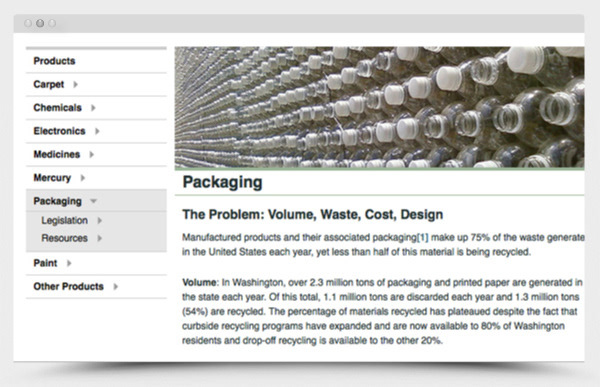Select Other Products in the sidebar
The width and height of the screenshot is (600, 387).
[x=68, y=286]
